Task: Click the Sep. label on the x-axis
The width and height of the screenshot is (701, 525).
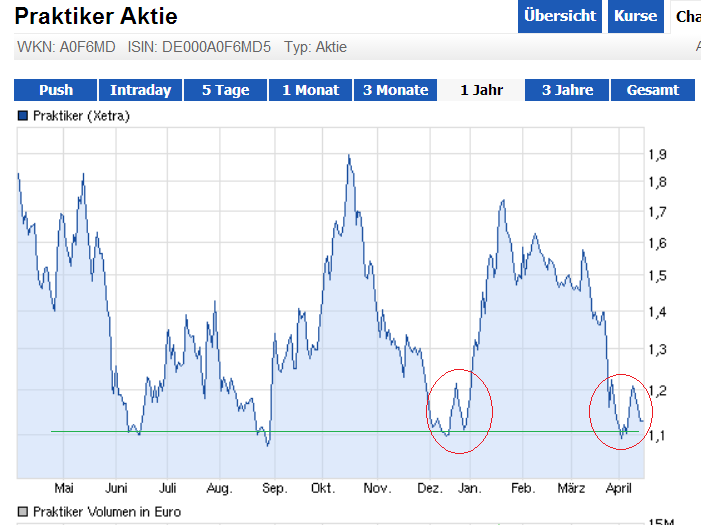Action: coord(274,488)
